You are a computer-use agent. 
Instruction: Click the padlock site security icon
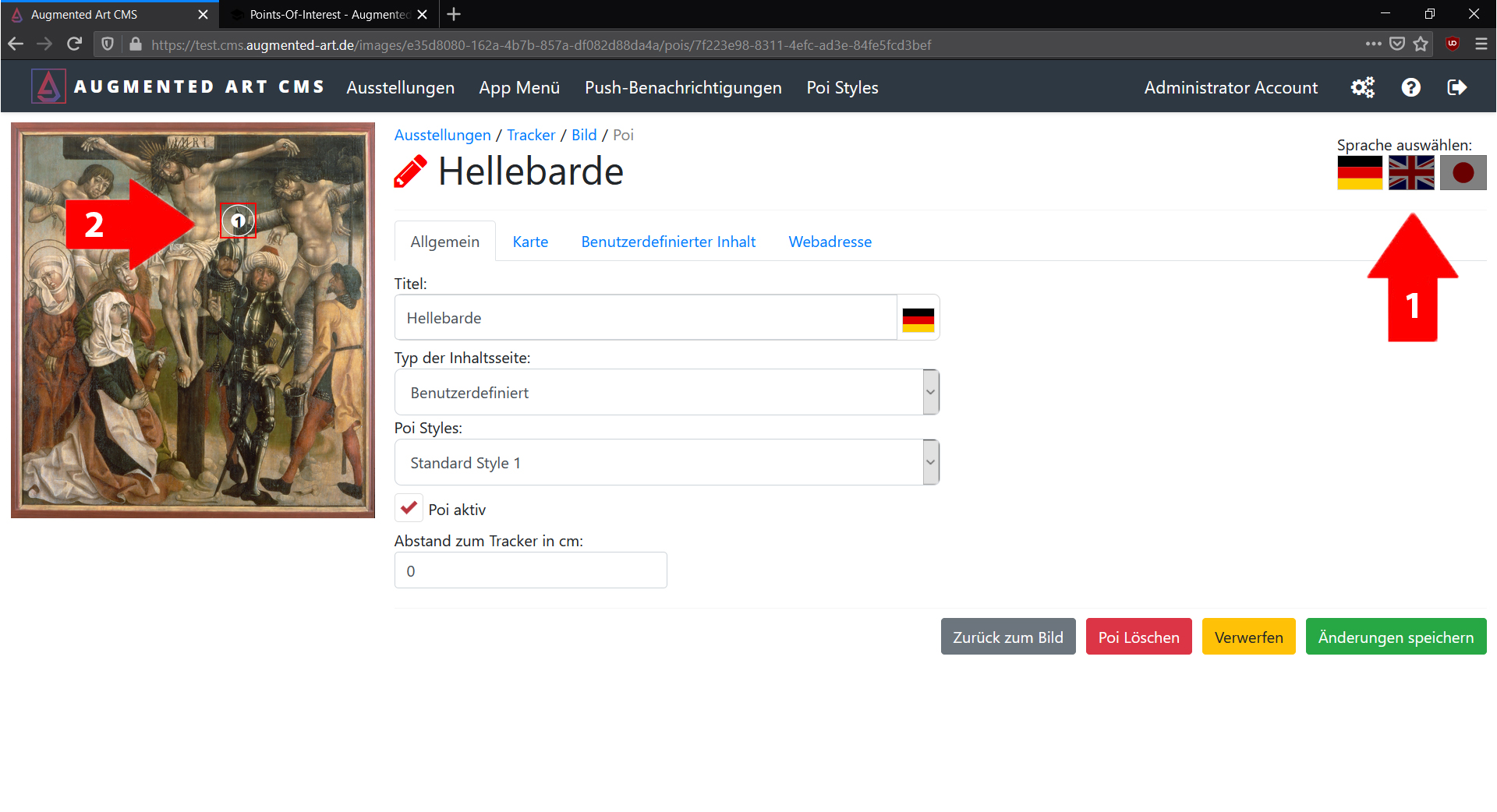tap(136, 44)
